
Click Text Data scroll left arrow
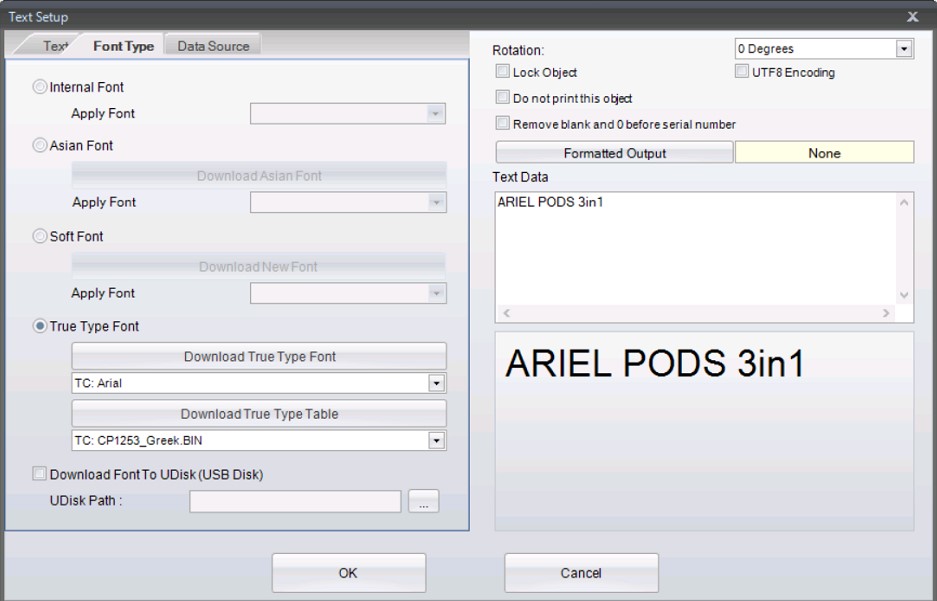tap(506, 313)
